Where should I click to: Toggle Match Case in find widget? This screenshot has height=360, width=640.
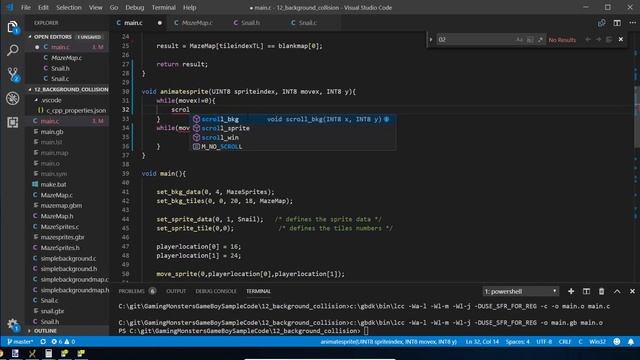coord(519,40)
